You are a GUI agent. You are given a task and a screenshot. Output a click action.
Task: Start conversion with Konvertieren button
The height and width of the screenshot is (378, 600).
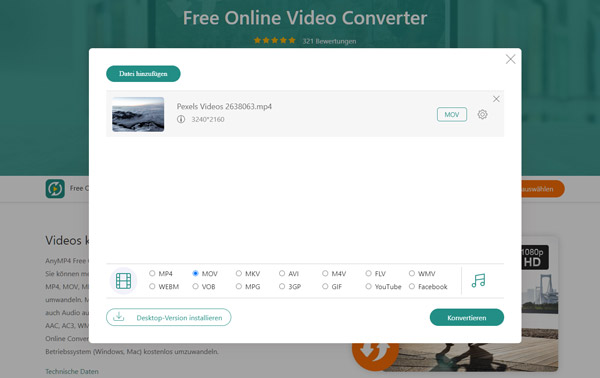(467, 318)
